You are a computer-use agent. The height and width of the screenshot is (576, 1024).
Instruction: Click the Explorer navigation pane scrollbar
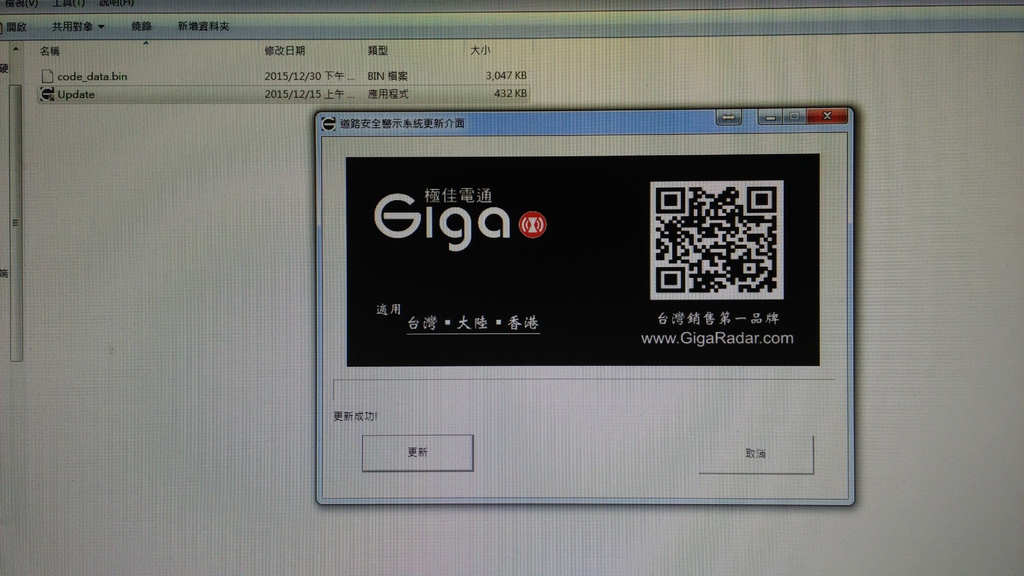16,222
